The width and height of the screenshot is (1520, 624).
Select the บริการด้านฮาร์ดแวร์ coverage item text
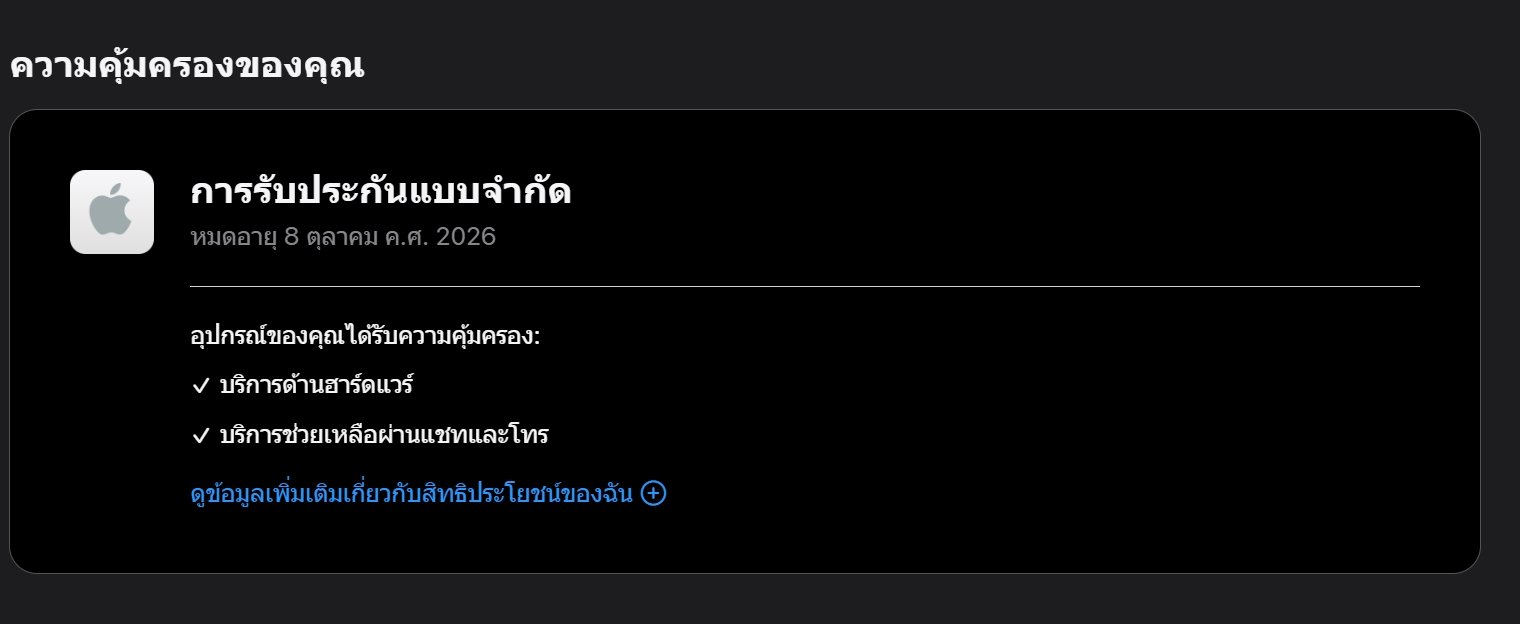(x=316, y=385)
